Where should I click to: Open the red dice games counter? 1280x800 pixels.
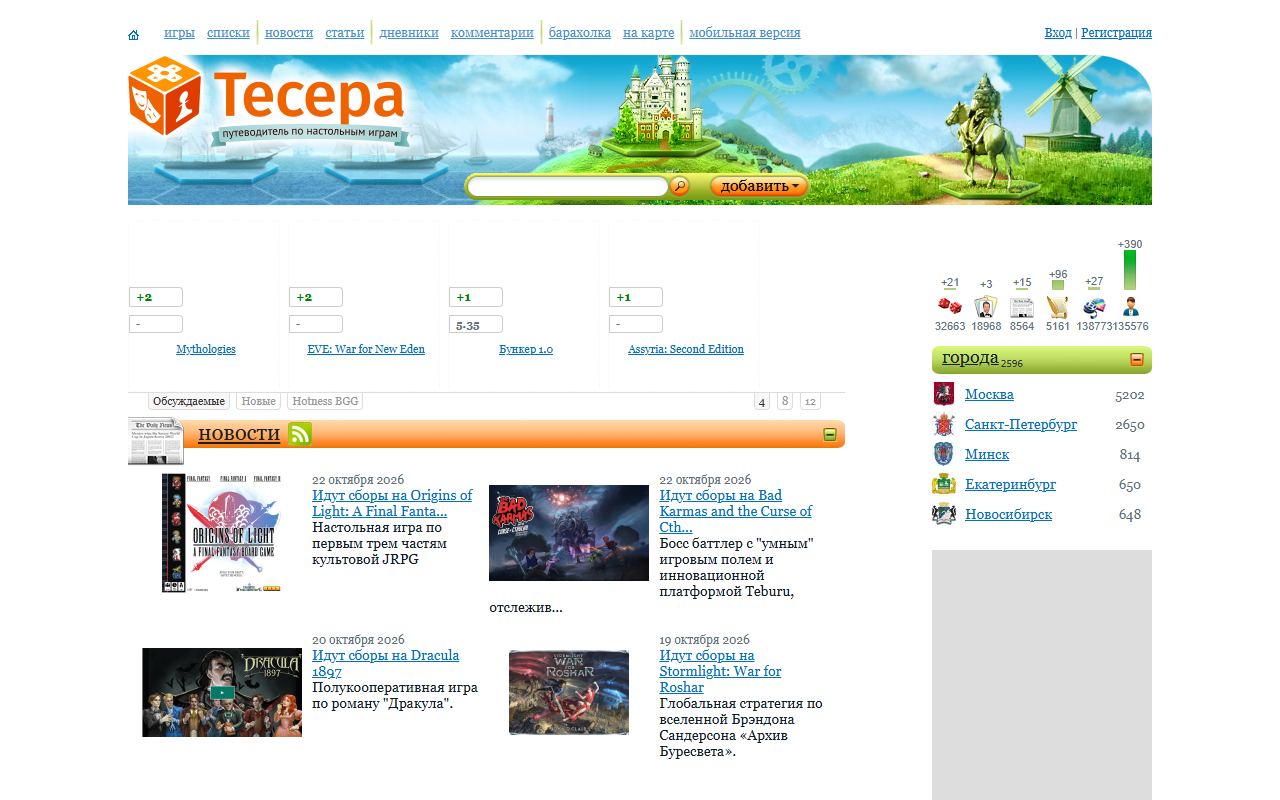pos(950,307)
